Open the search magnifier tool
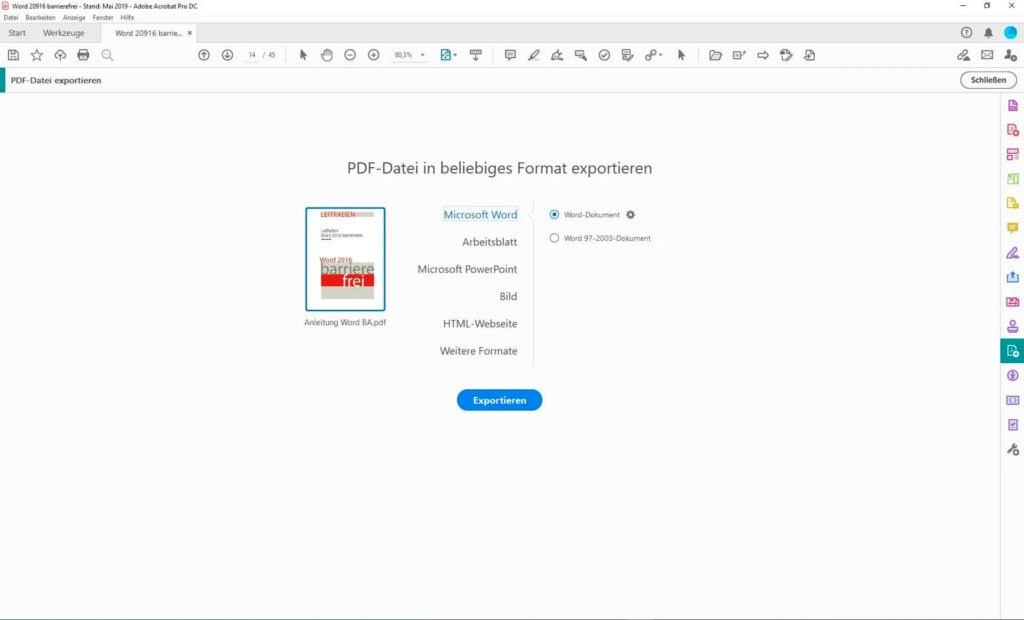The image size is (1024, 620). tap(107, 56)
